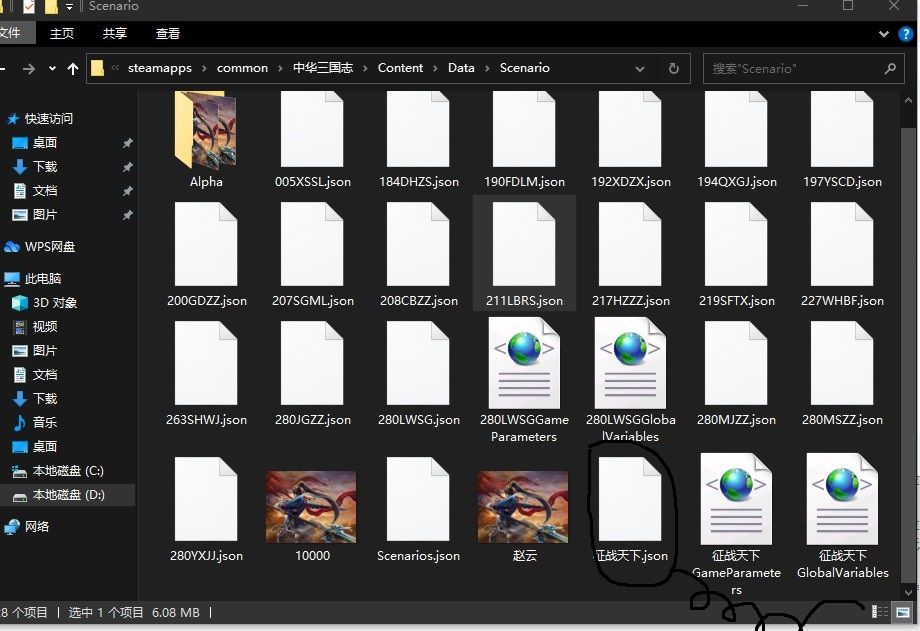Select the 280MJZZ.json file icon
The image size is (920, 631).
coord(736,363)
